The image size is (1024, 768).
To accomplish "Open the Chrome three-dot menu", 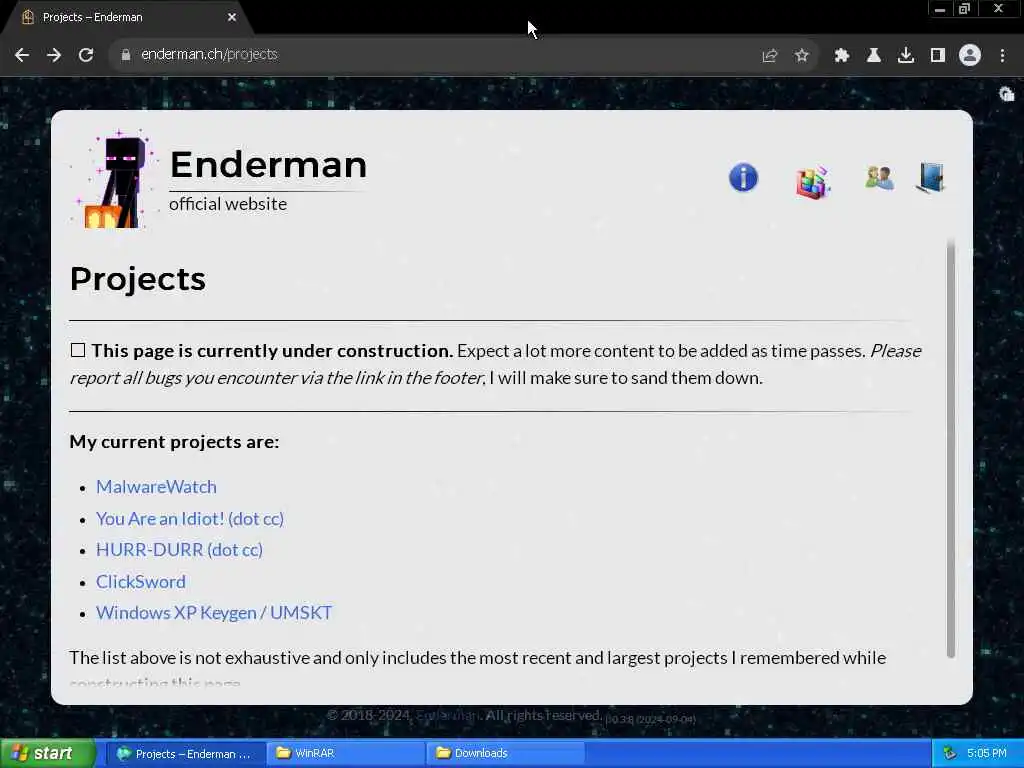I will (1002, 56).
